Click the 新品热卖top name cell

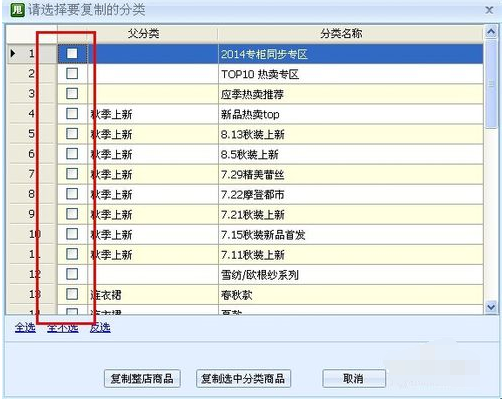[x=351, y=114]
